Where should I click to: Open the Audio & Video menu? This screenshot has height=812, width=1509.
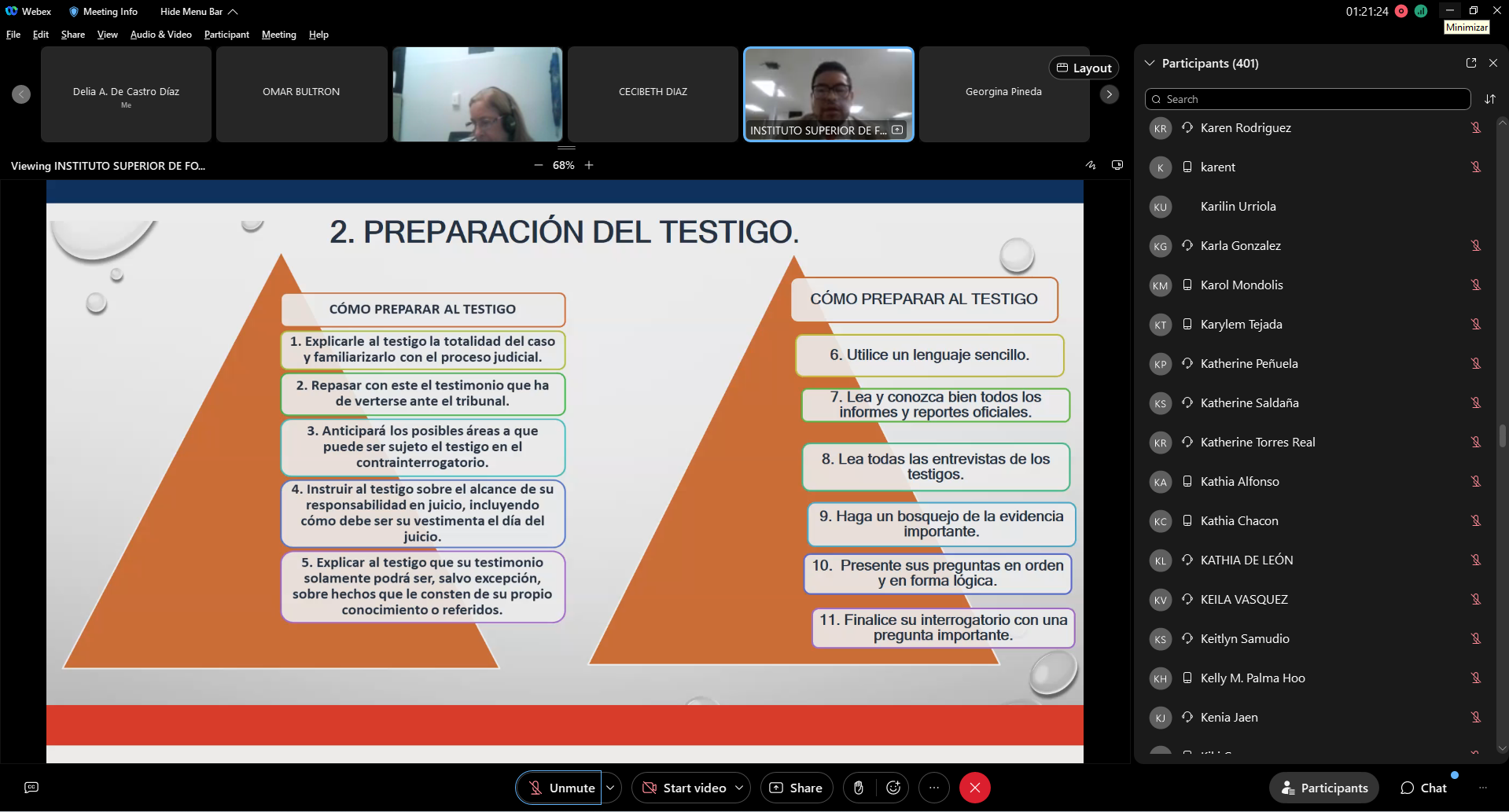(x=160, y=35)
